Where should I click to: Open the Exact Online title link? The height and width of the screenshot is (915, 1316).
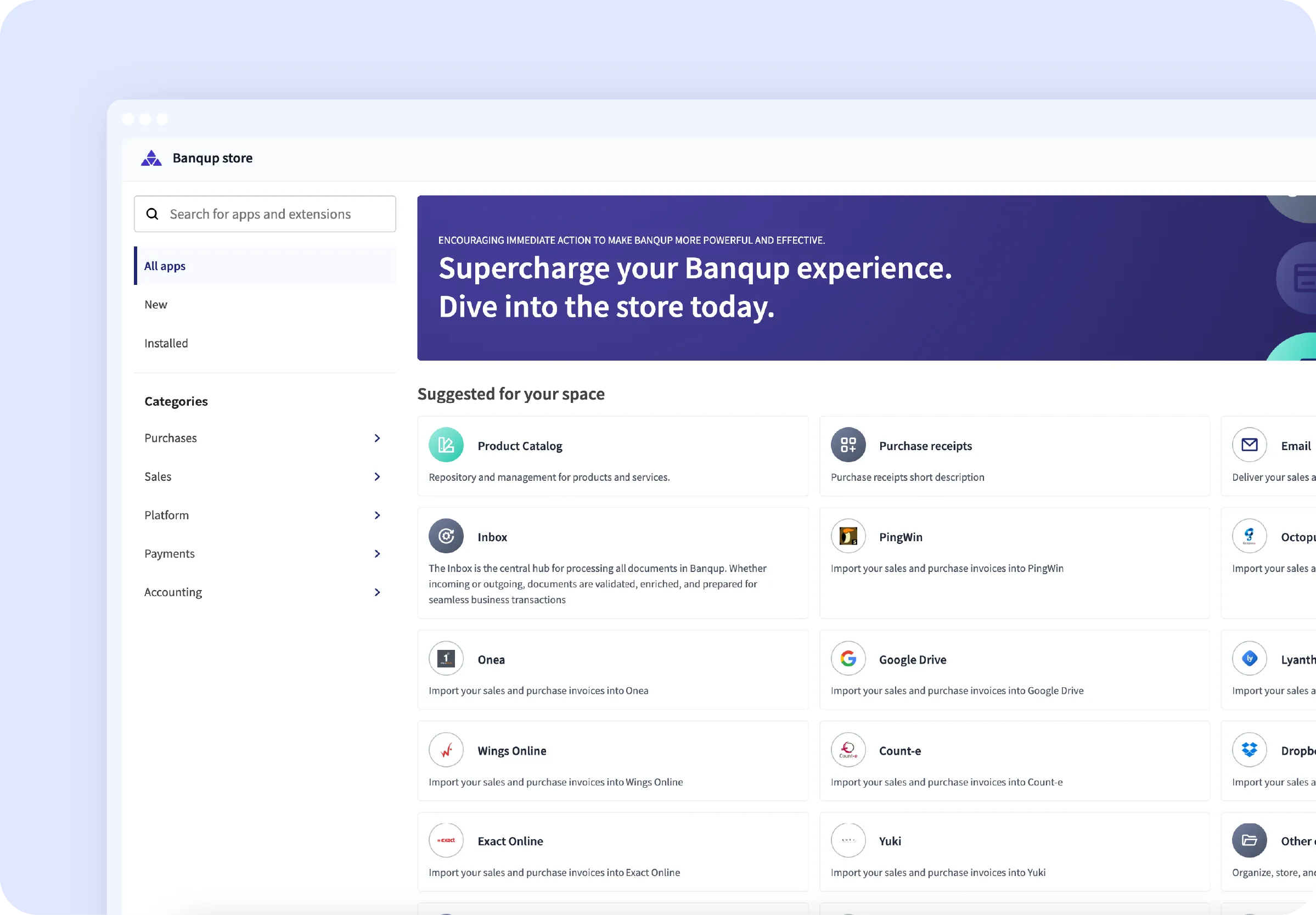point(510,841)
